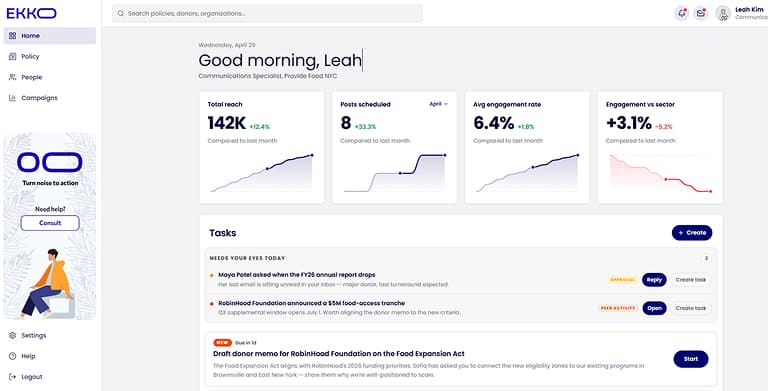Click the People icon in sidebar
Viewport: 768px width, 391px height.
[13, 77]
